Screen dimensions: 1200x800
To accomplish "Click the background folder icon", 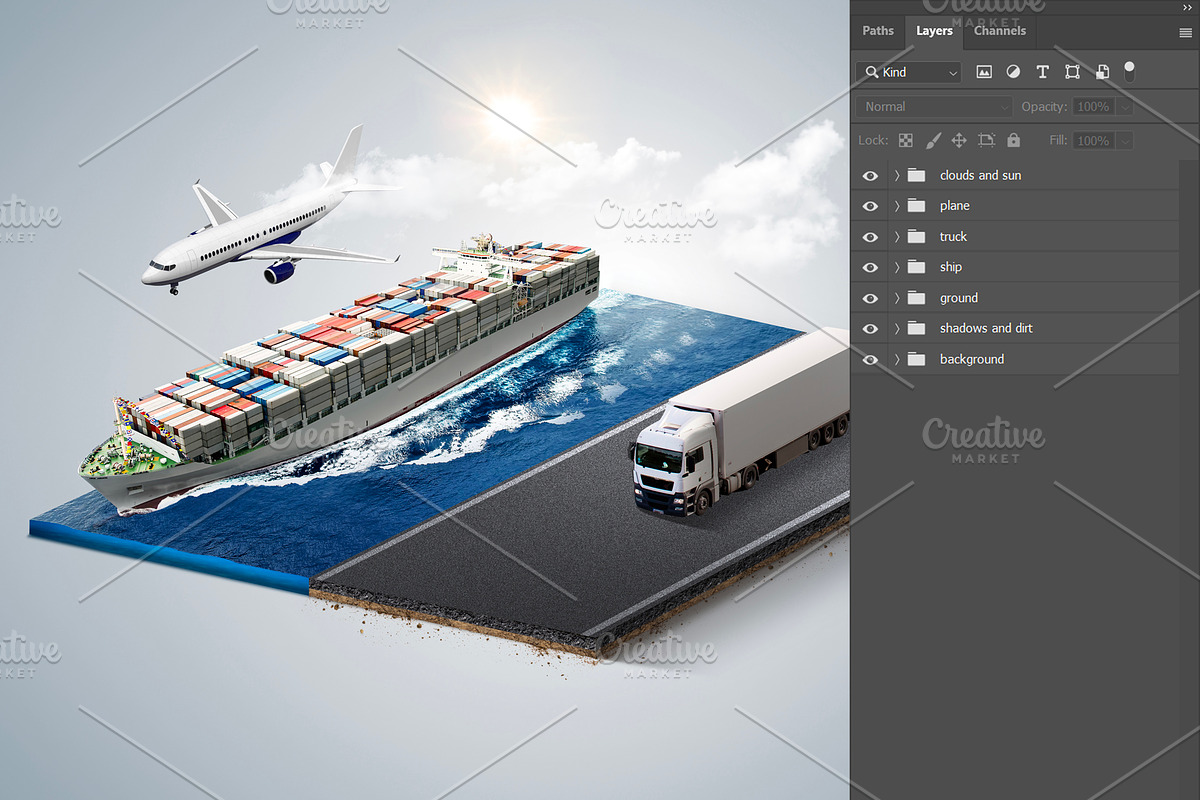I will (916, 359).
